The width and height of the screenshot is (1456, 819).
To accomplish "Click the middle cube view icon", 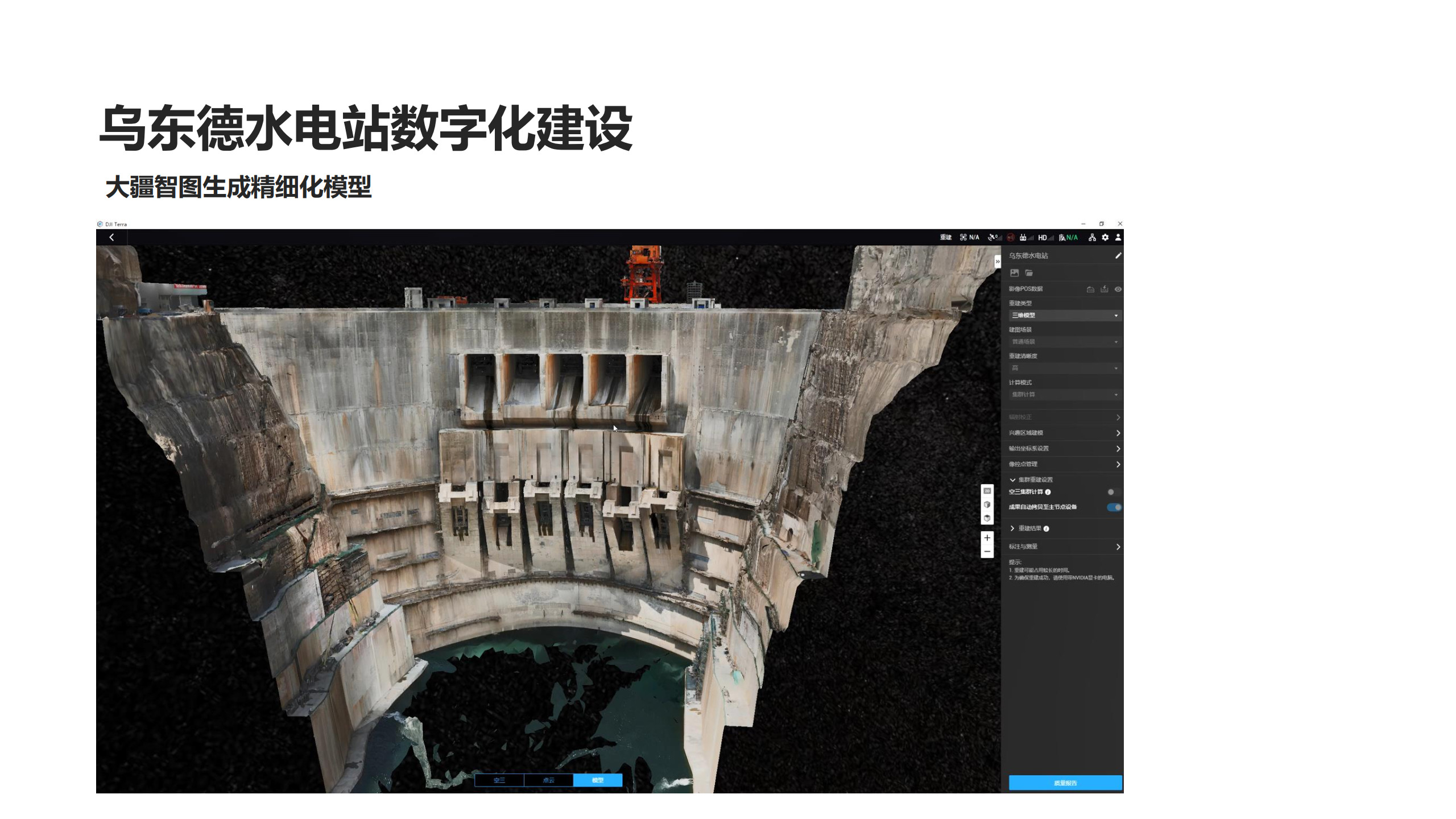I will (987, 504).
